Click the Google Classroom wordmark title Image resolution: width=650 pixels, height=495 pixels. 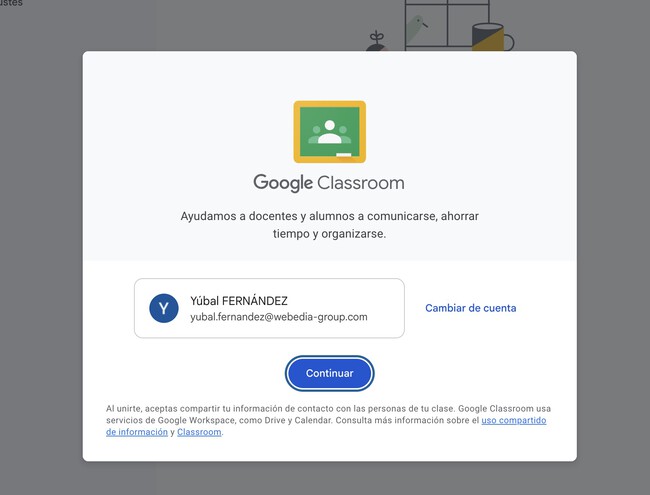tap(329, 183)
